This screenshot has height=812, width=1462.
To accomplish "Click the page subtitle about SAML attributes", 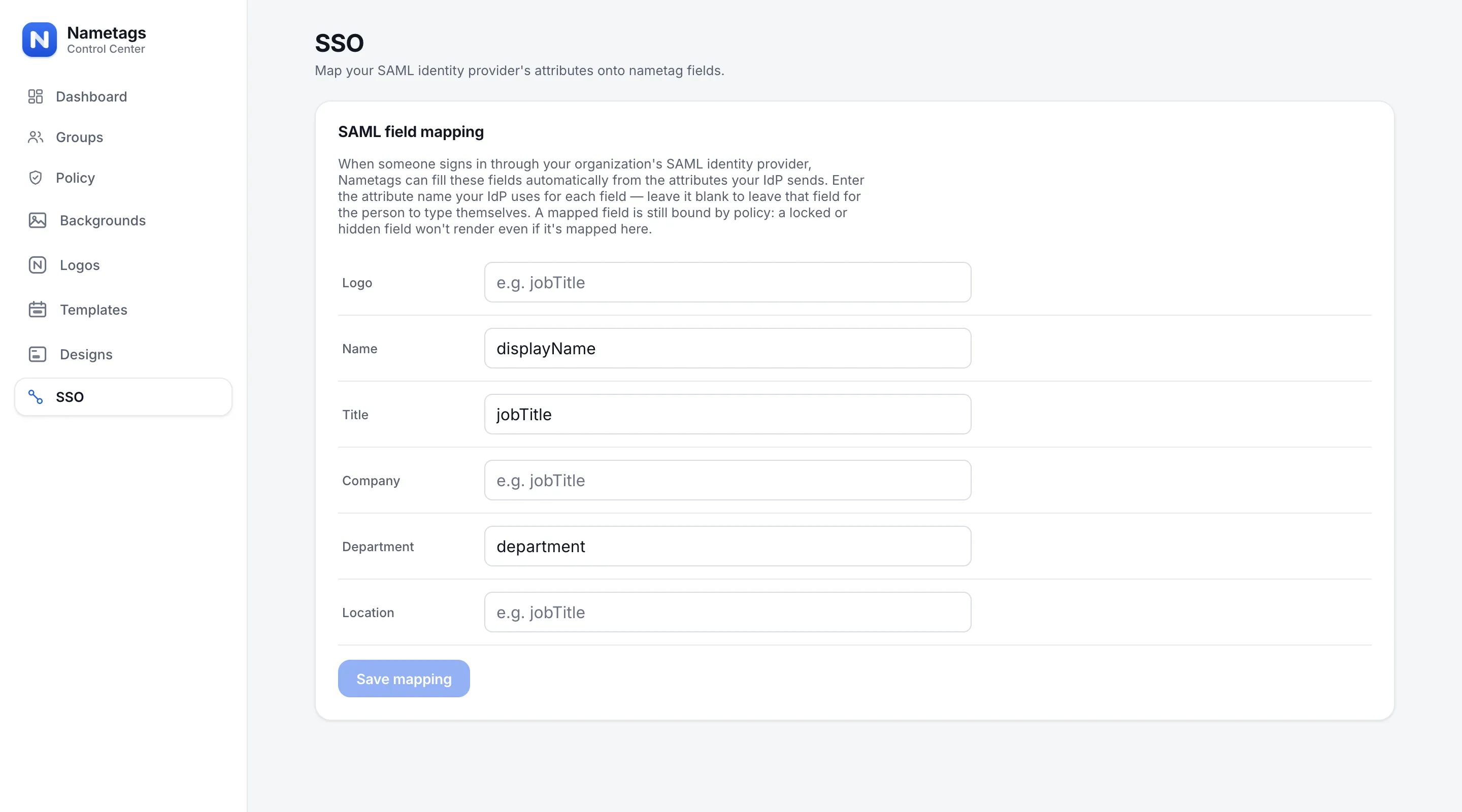I will tap(519, 71).
